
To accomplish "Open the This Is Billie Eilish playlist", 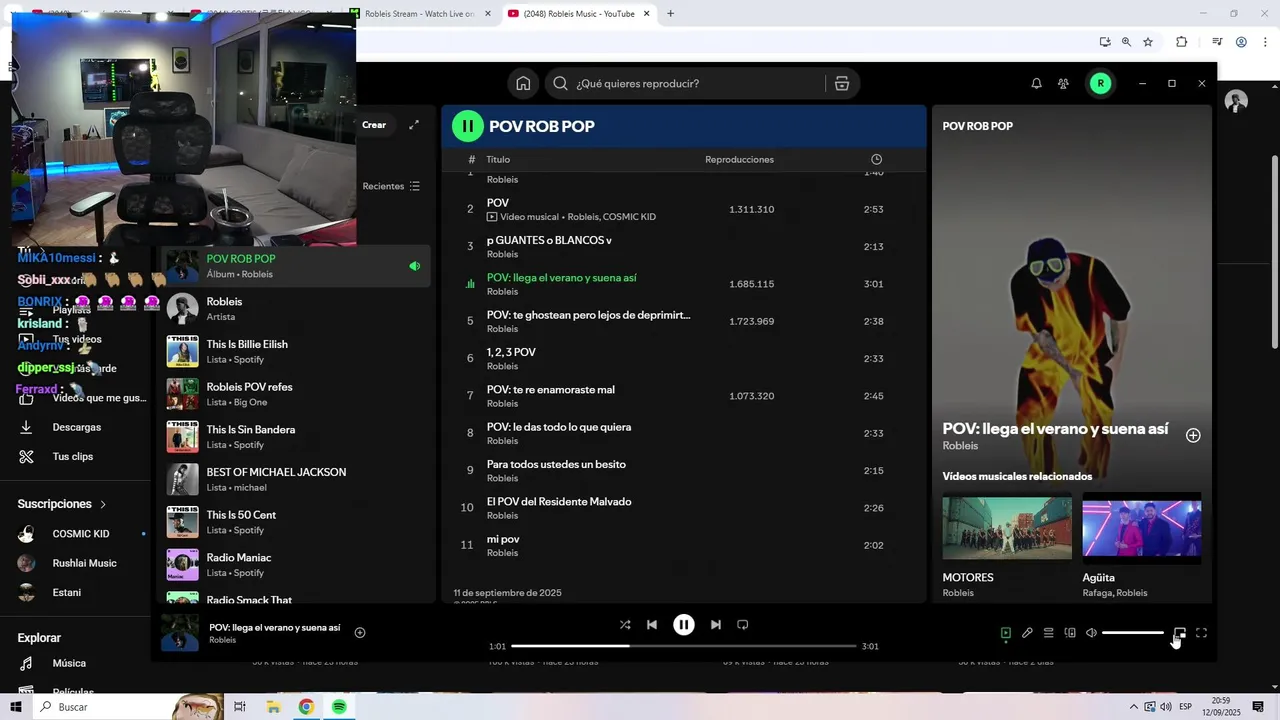I will [294, 352].
